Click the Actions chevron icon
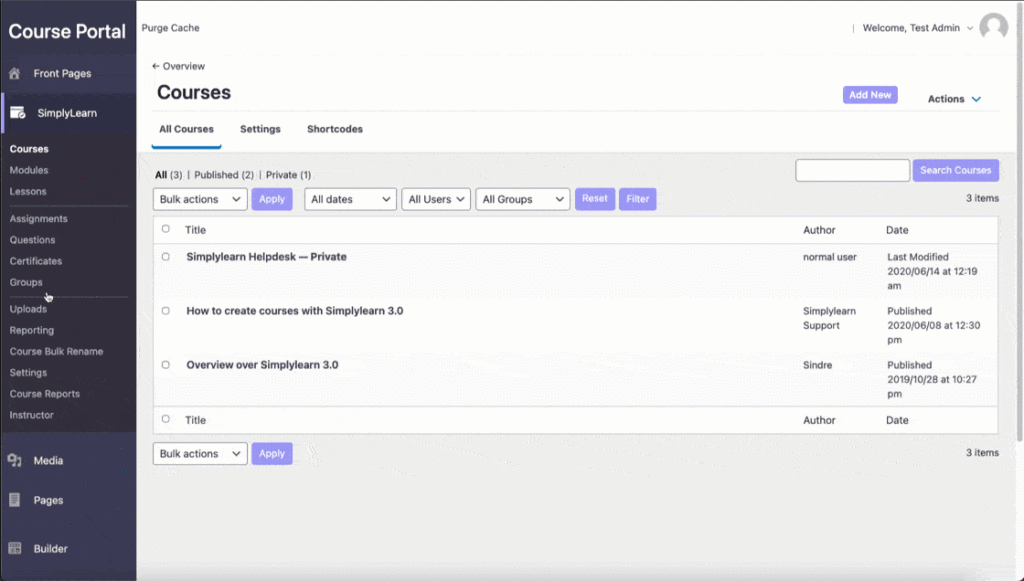Viewport: 1024px width, 581px height. click(976, 99)
